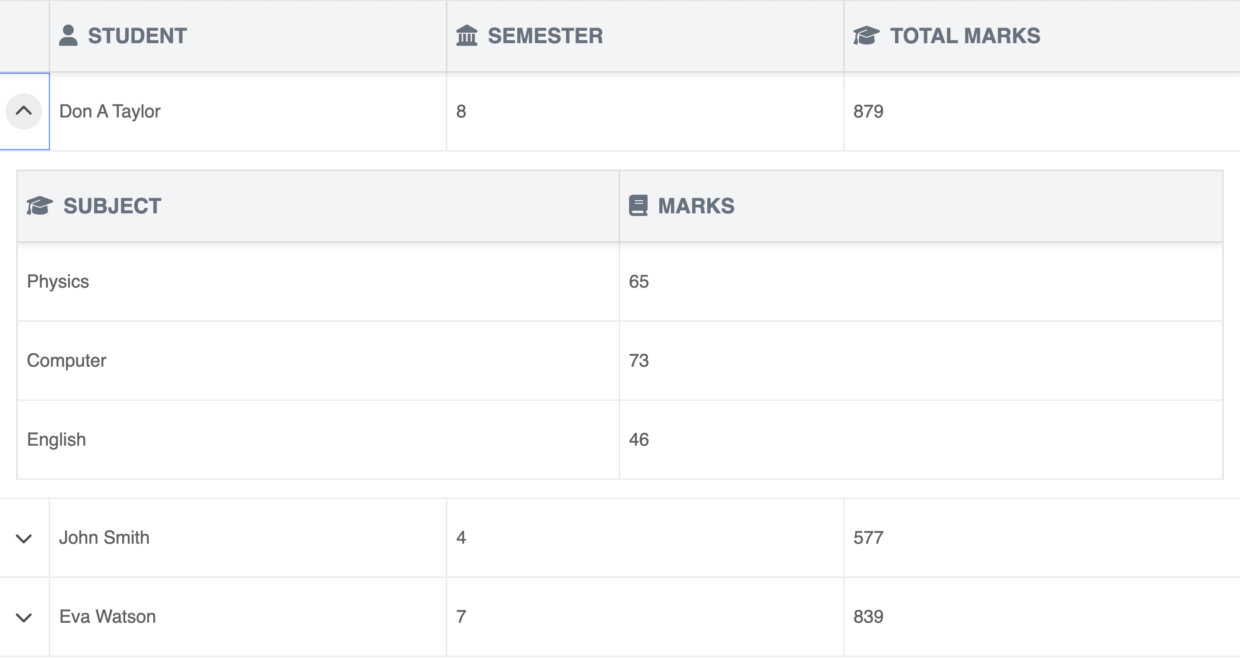Click the Subject header in nested table
Viewport: 1240px width, 659px height.
tap(112, 206)
